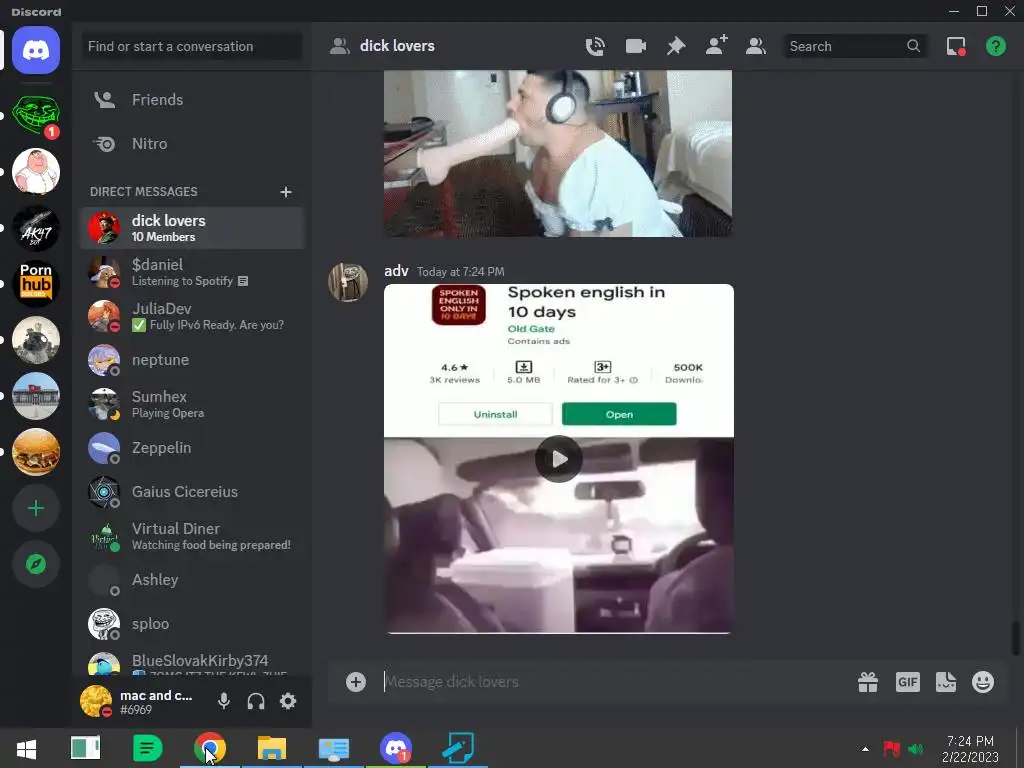1024x768 pixels.
Task: Click the Discord taskbar icon
Action: (x=396, y=748)
